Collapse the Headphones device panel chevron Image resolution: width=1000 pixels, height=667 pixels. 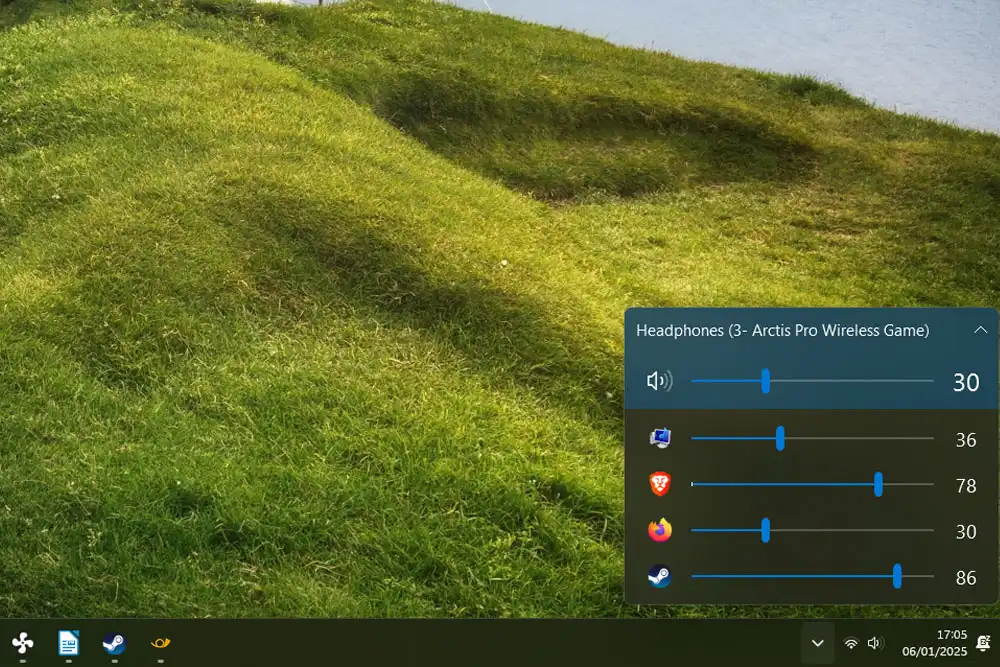click(x=980, y=330)
